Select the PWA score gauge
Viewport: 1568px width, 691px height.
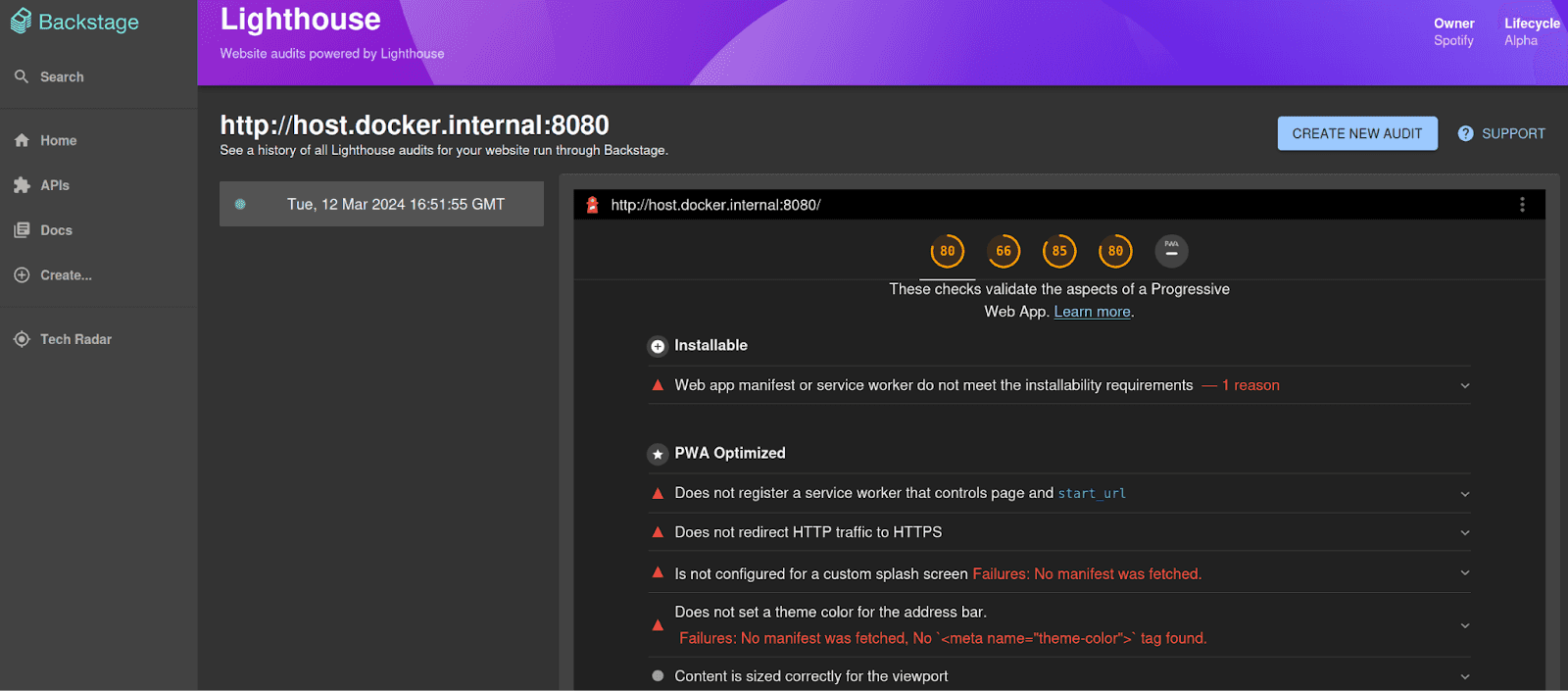point(1171,251)
